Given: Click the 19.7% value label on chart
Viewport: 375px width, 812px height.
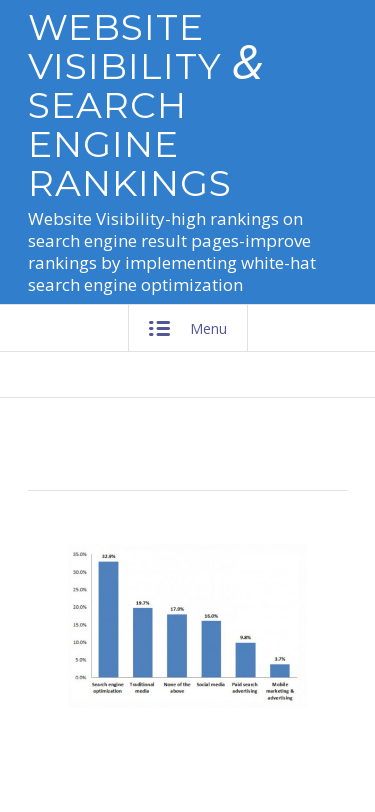Looking at the screenshot, I should pyautogui.click(x=142, y=603).
